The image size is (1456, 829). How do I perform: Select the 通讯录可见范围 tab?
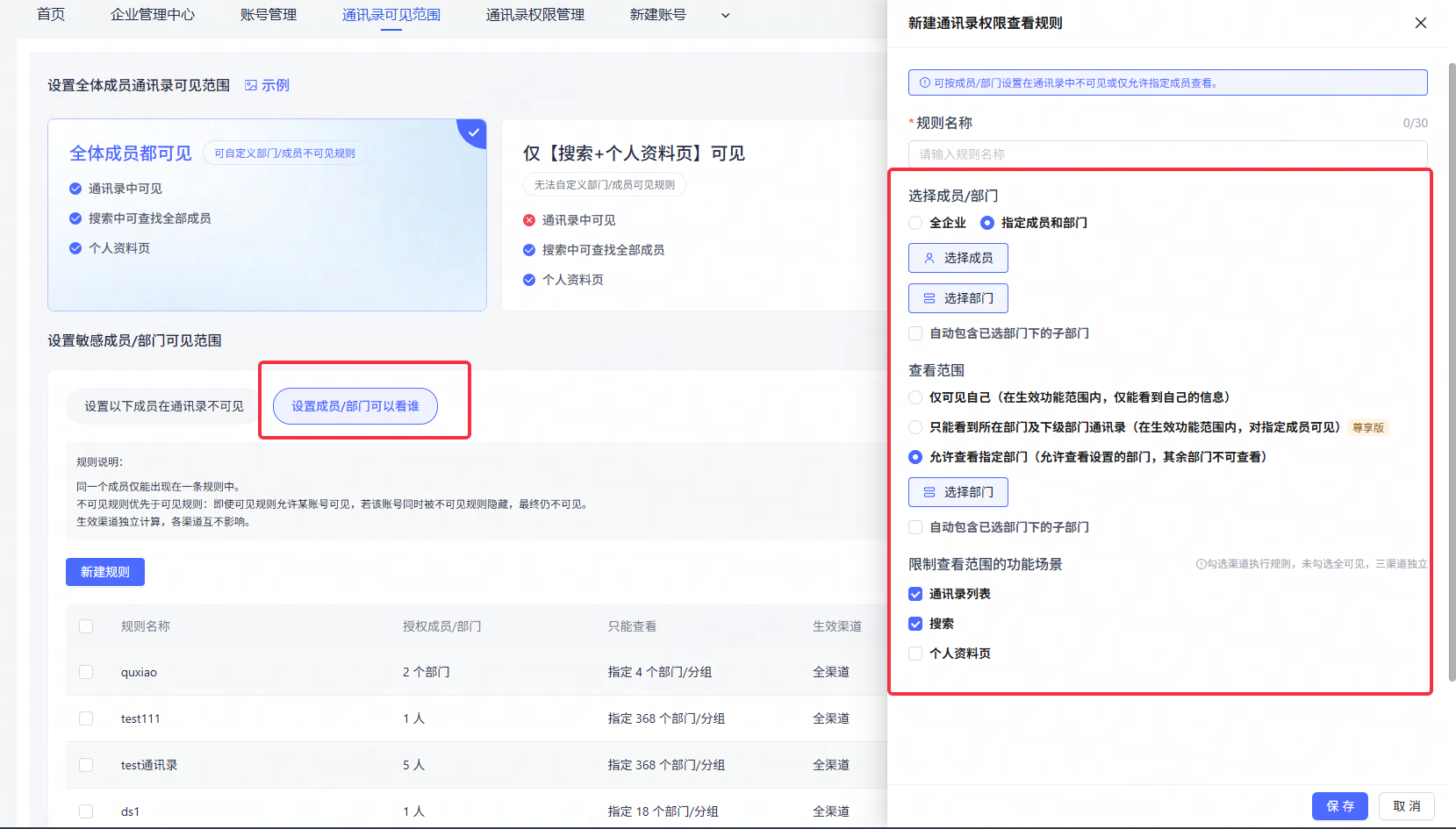391,15
